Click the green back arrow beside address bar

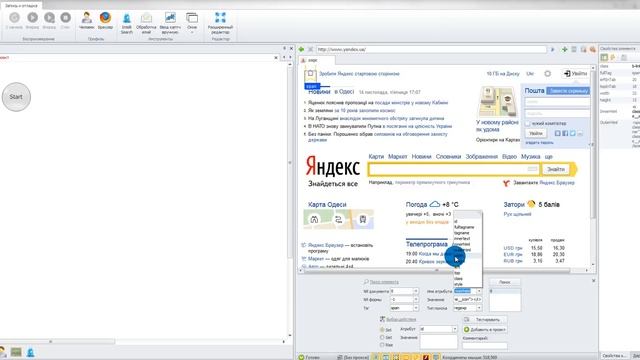click(301, 49)
